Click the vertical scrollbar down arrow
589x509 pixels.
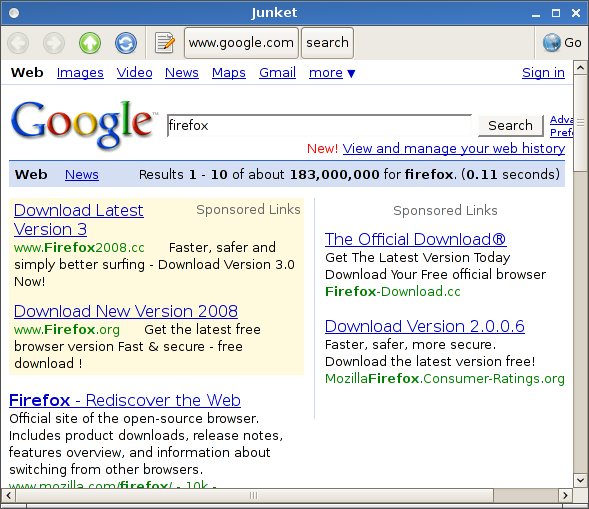(580, 480)
